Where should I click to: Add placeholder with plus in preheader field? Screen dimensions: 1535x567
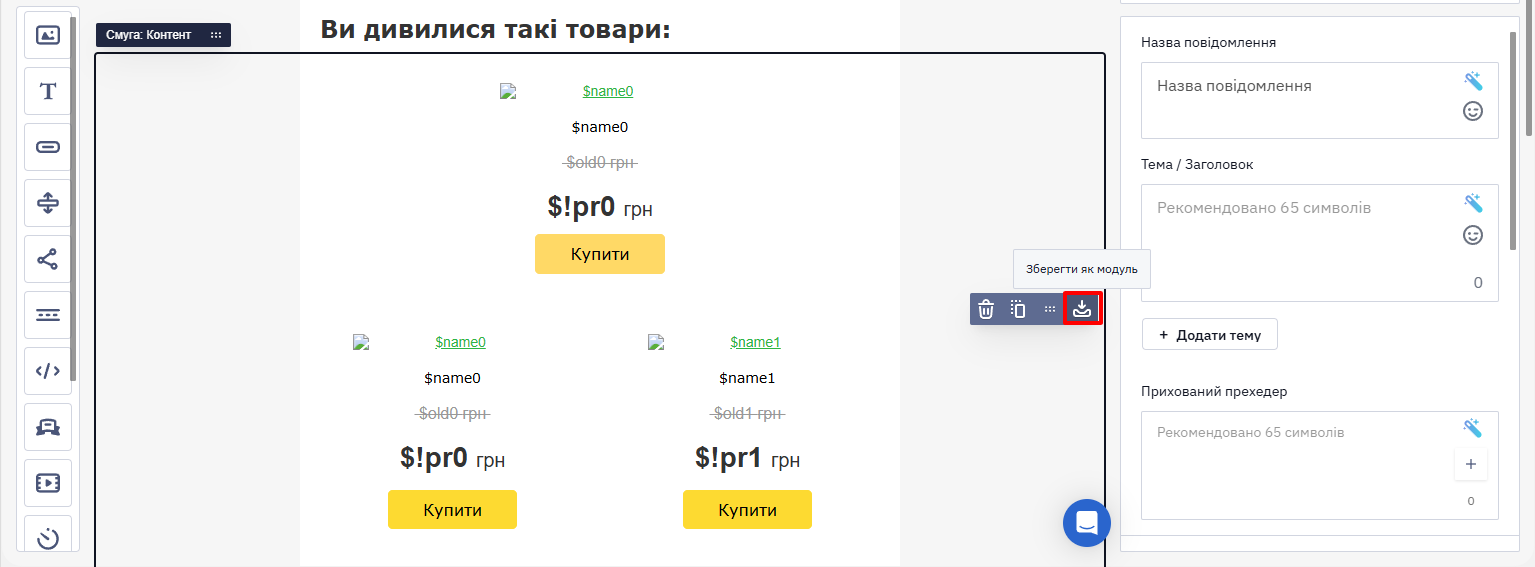point(1470,464)
